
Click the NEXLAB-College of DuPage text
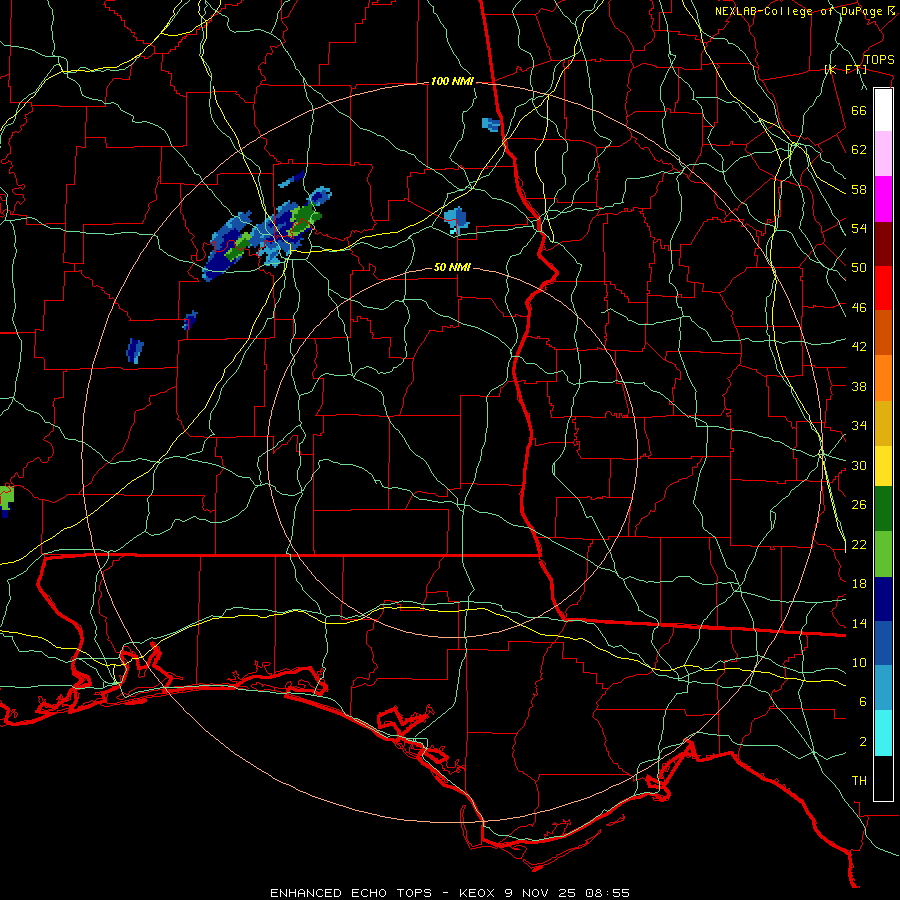[x=799, y=11]
